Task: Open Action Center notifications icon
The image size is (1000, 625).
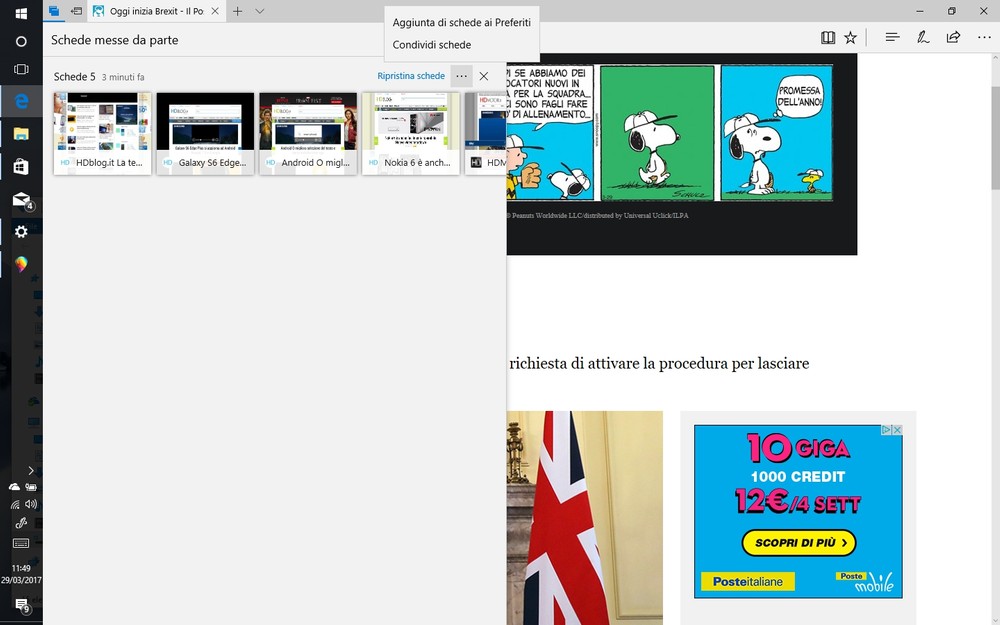Action: (x=22, y=605)
